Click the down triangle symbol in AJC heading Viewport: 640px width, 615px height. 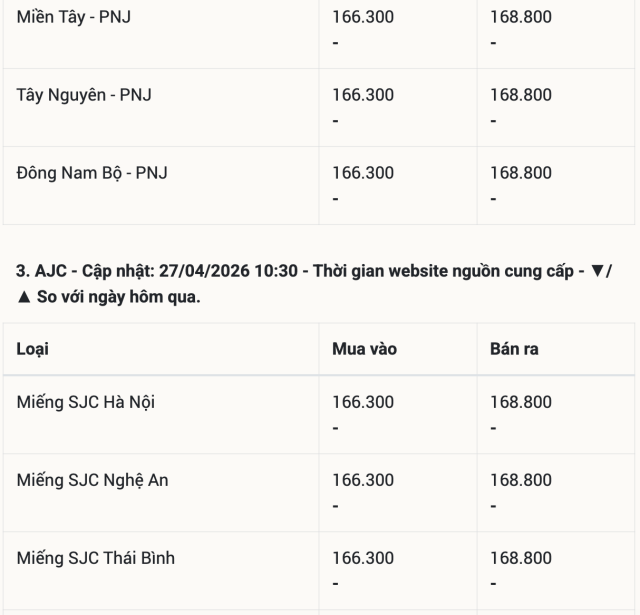click(600, 272)
